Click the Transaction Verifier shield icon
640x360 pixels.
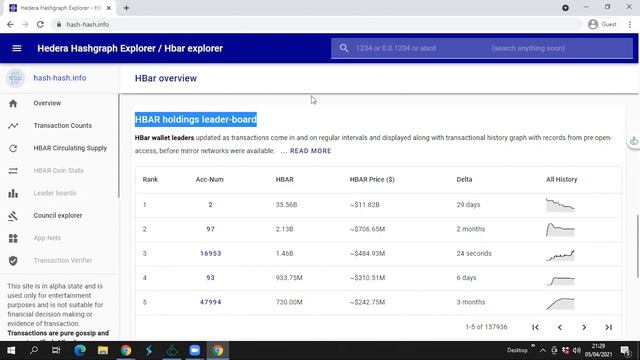pos(13,260)
